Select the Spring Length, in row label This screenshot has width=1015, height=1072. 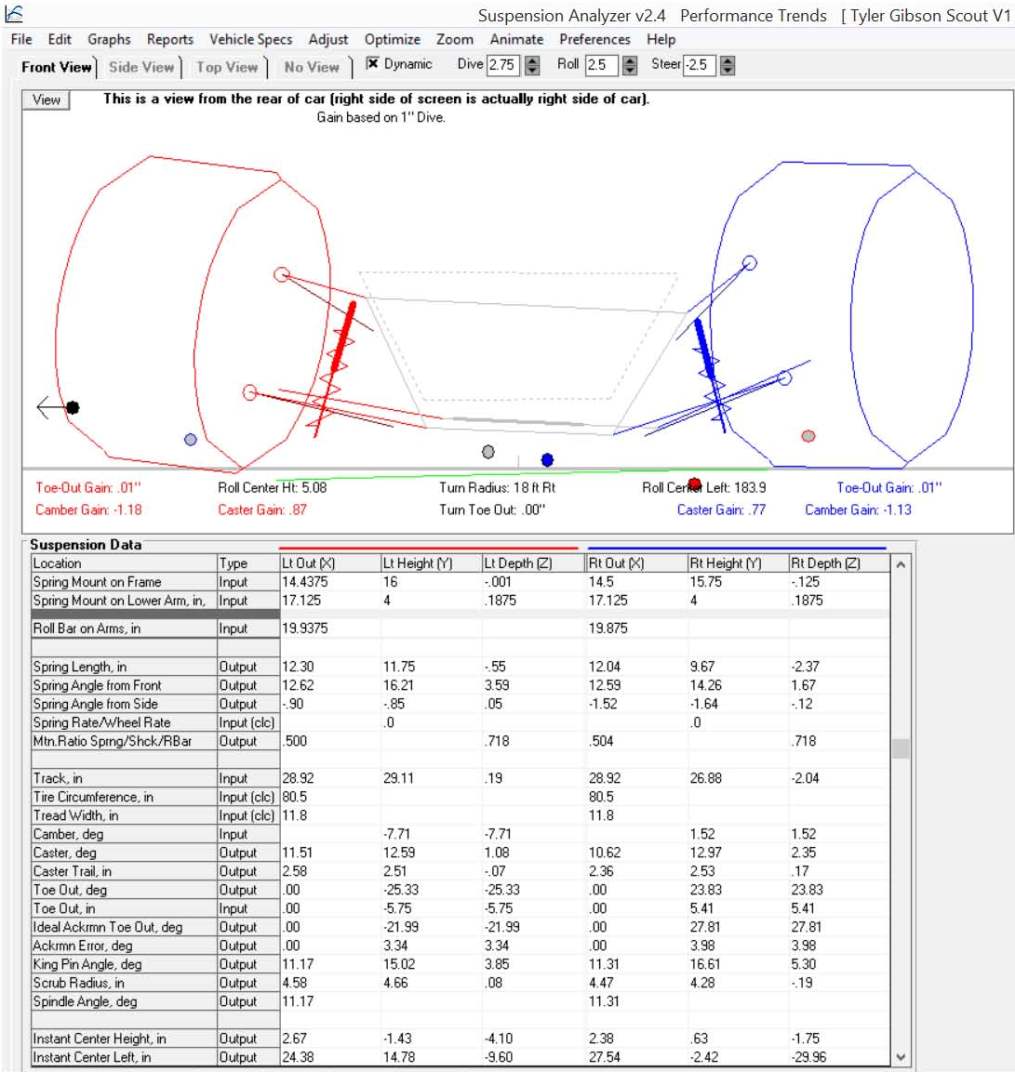point(124,667)
